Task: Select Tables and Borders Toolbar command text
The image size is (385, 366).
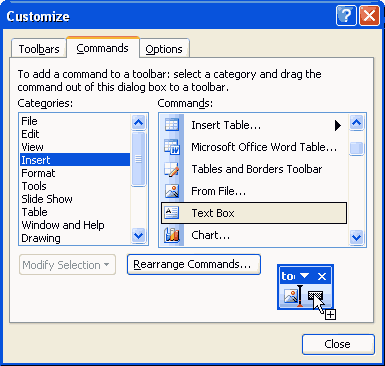Action: tap(257, 169)
